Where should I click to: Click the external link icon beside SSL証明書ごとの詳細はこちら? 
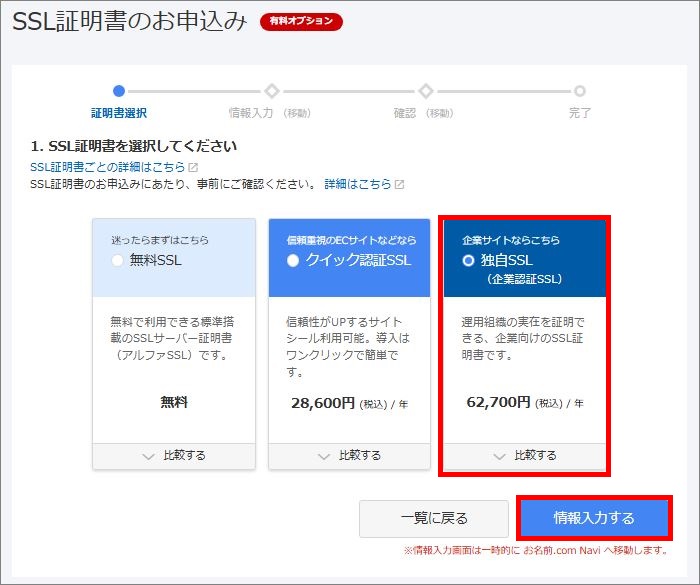(x=193, y=167)
